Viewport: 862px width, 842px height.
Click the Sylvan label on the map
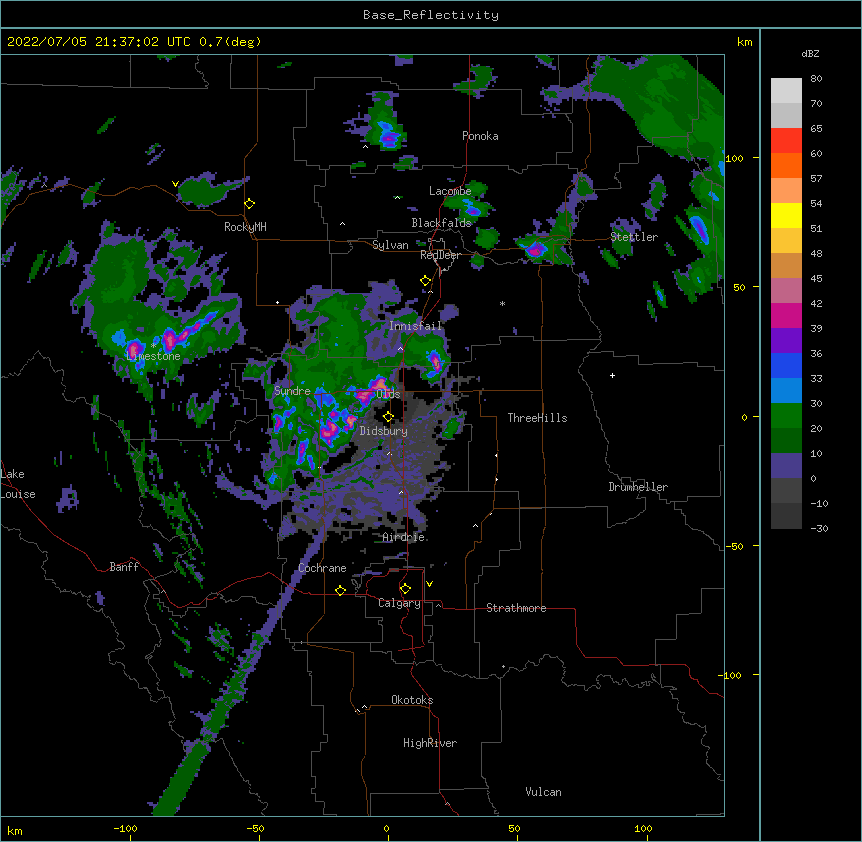[x=390, y=245]
